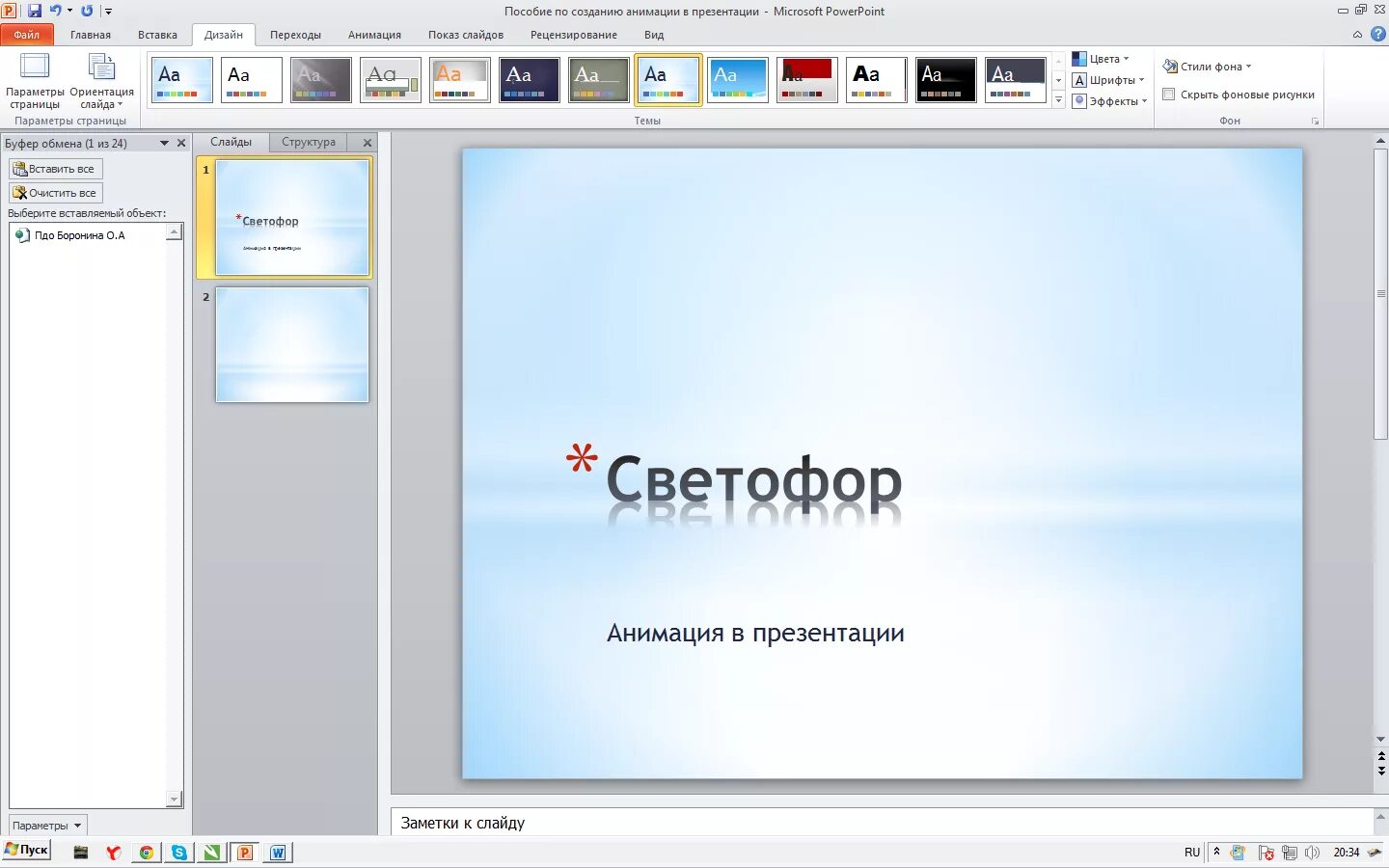Open Chrome from the taskbar
This screenshot has height=868, width=1389.
pyautogui.click(x=147, y=853)
